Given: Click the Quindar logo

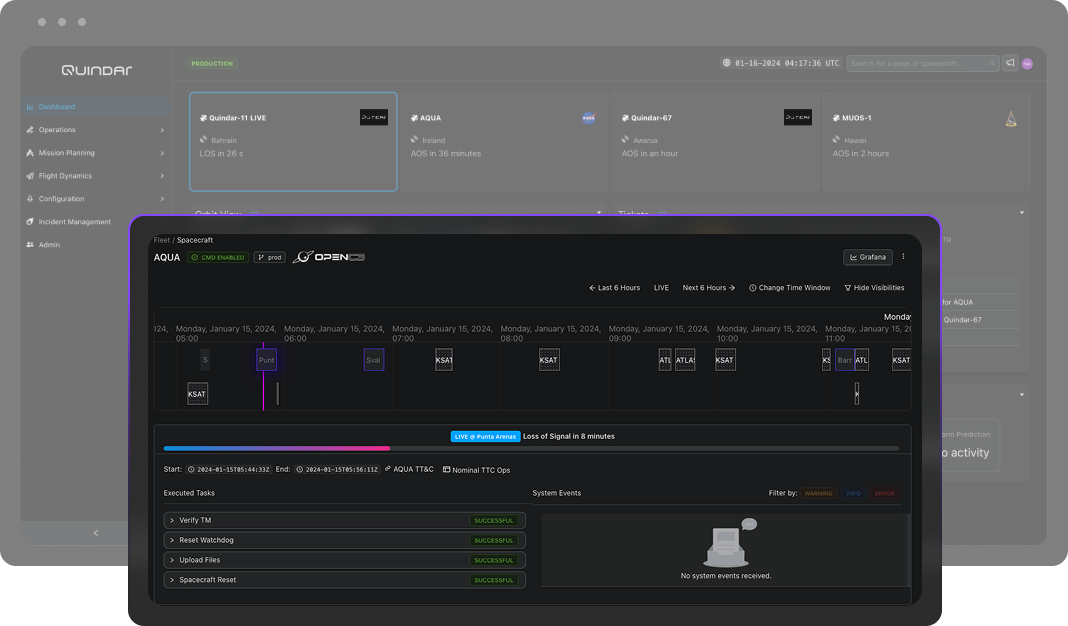Looking at the screenshot, I should pyautogui.click(x=97, y=70).
